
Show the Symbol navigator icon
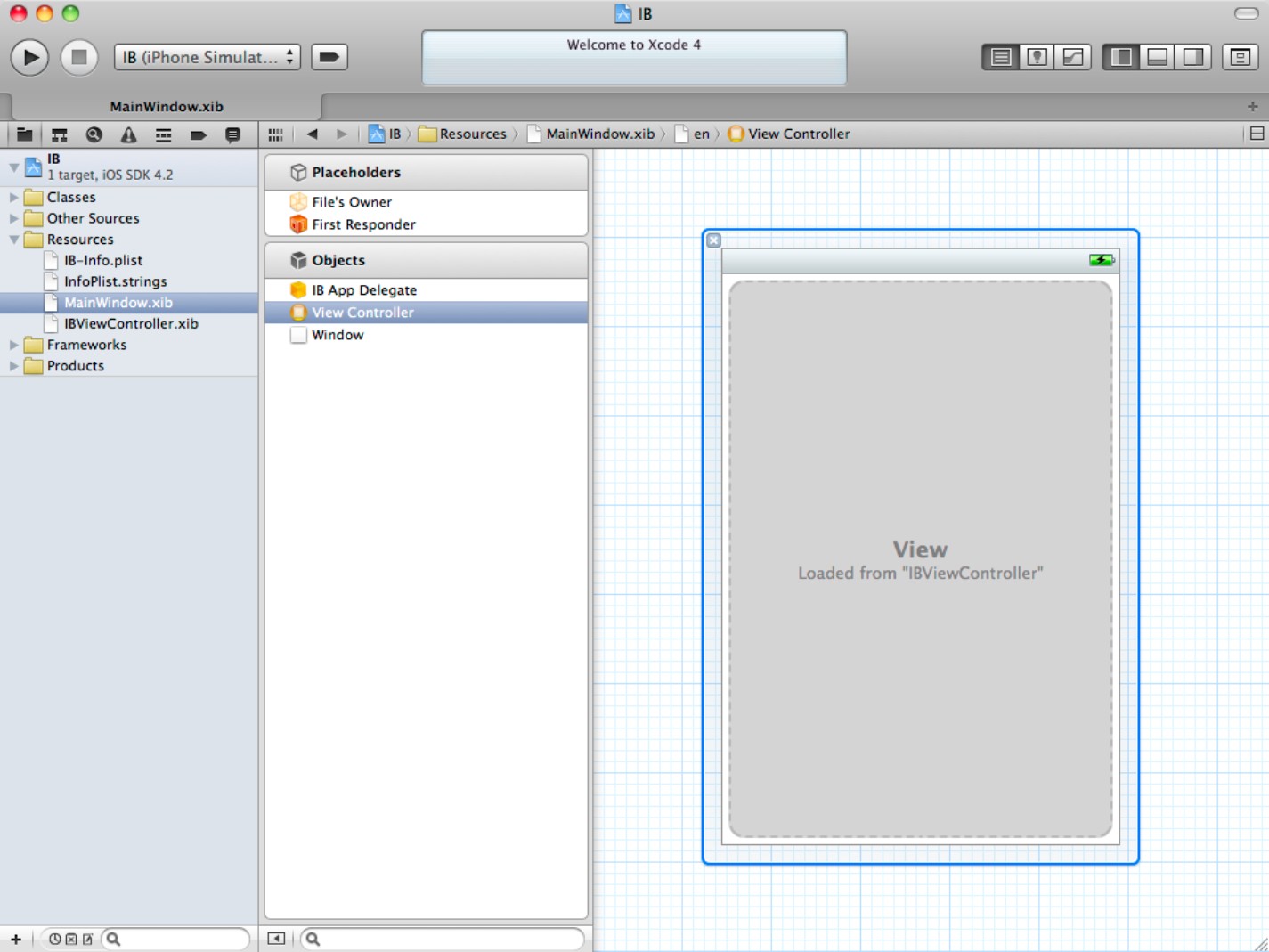pos(60,134)
